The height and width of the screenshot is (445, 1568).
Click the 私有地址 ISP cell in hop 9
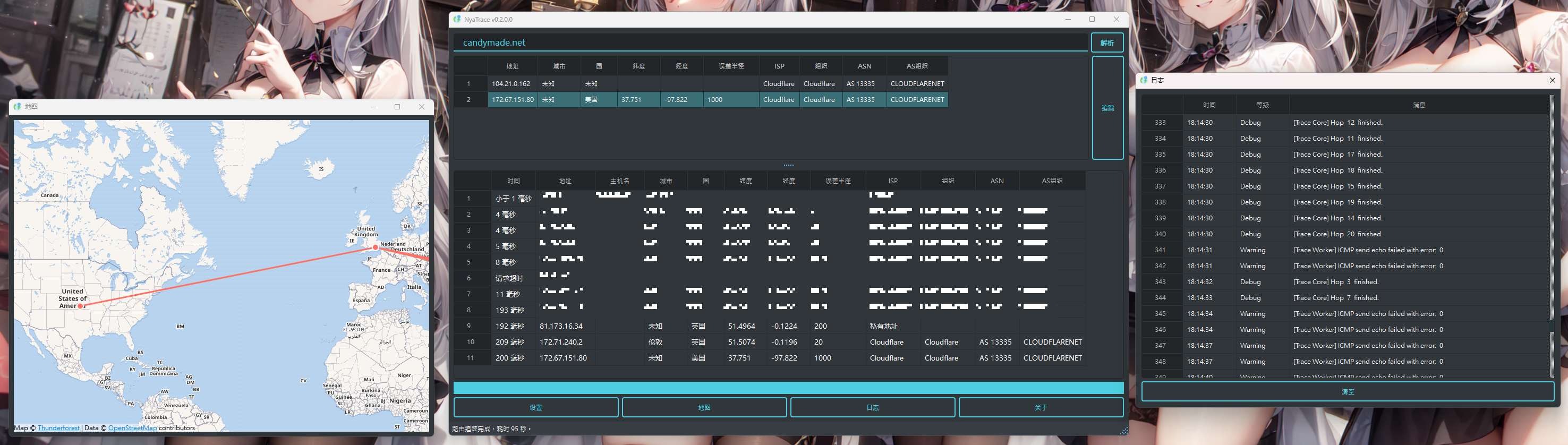click(x=893, y=326)
